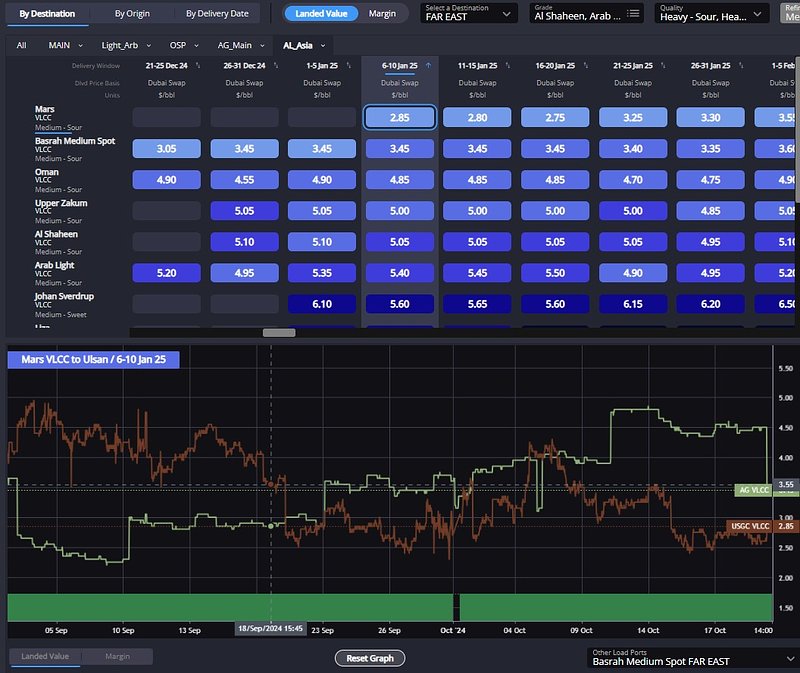Switch to the By Origin tab
Image resolution: width=800 pixels, height=673 pixels.
pyautogui.click(x=133, y=14)
